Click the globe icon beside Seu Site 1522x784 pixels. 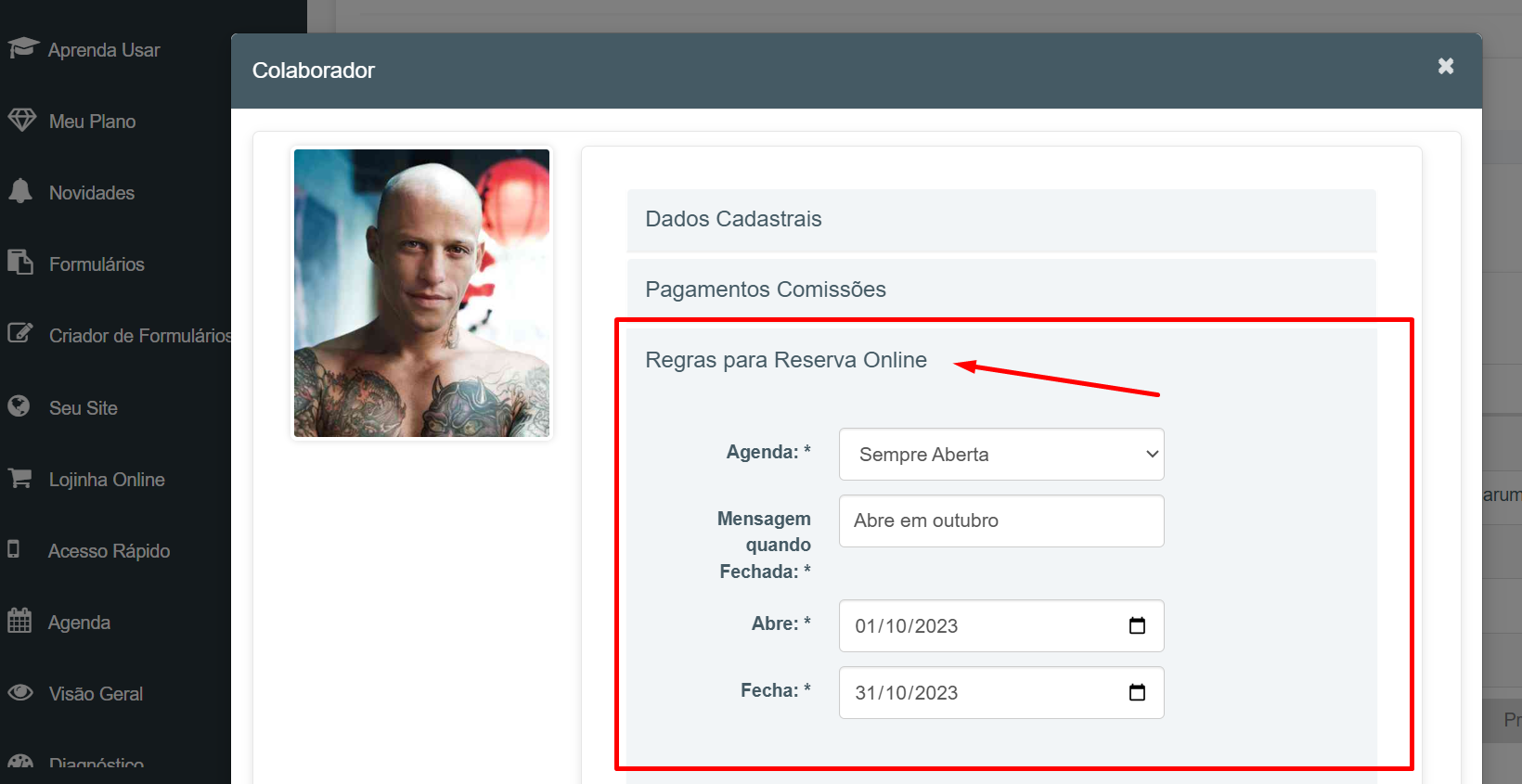coord(19,406)
